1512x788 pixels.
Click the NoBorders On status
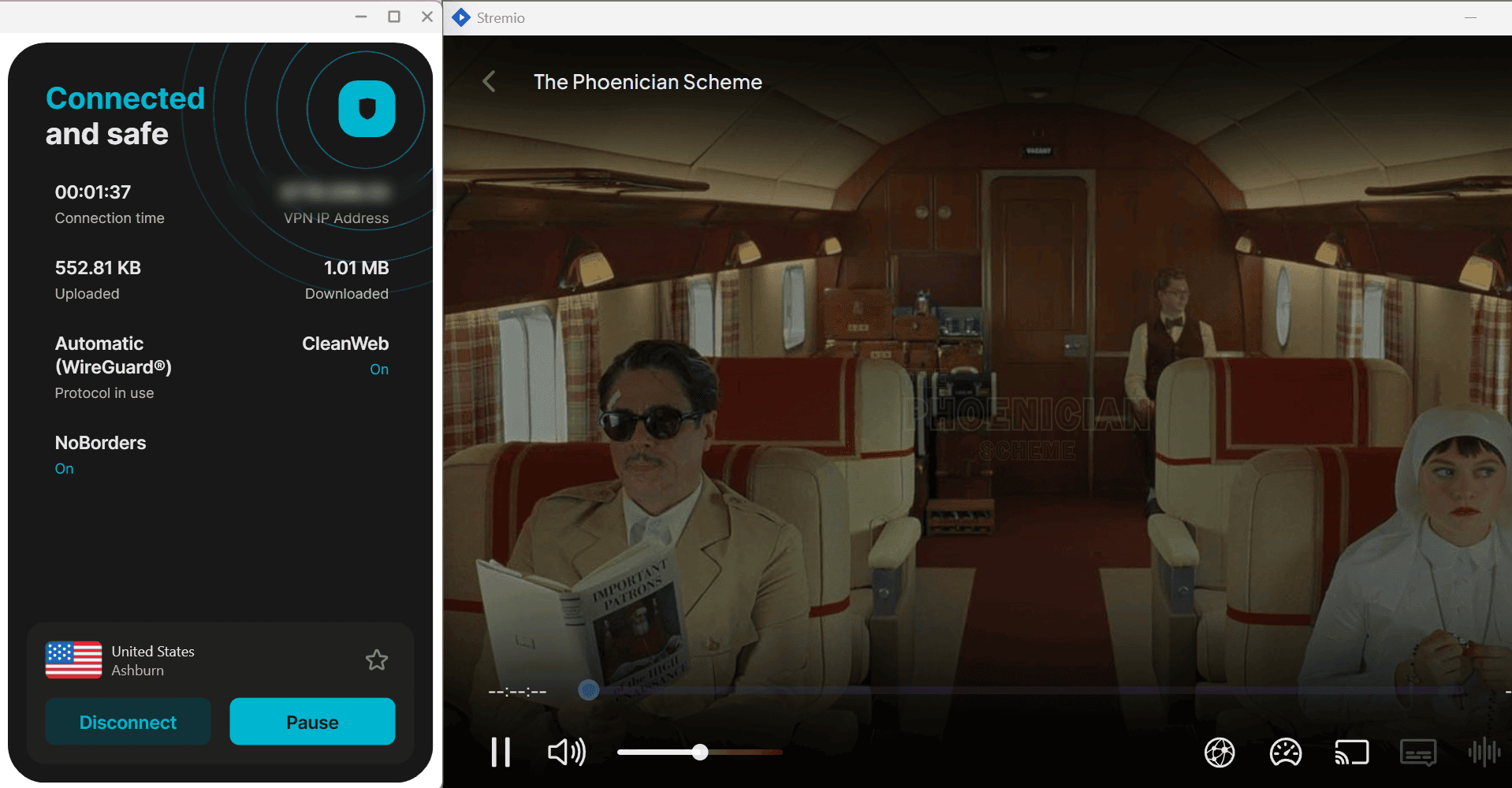click(x=65, y=469)
